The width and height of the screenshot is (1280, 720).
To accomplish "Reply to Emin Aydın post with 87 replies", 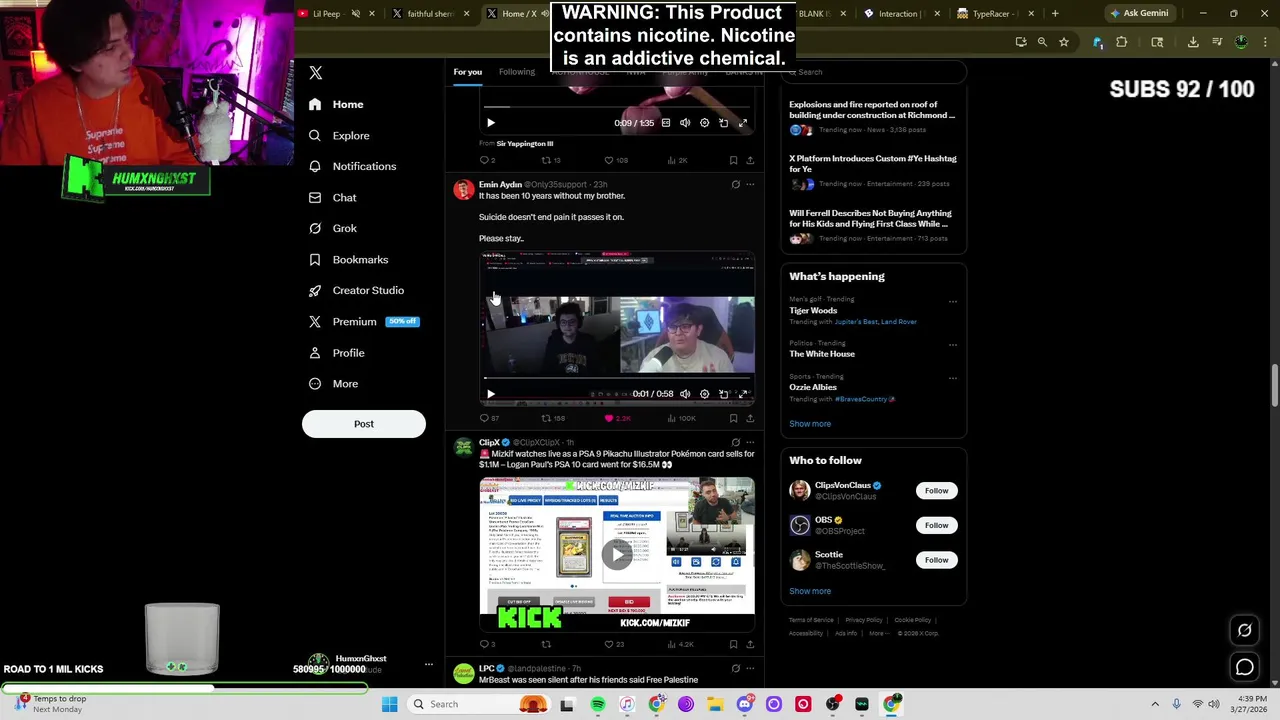I will [x=489, y=418].
